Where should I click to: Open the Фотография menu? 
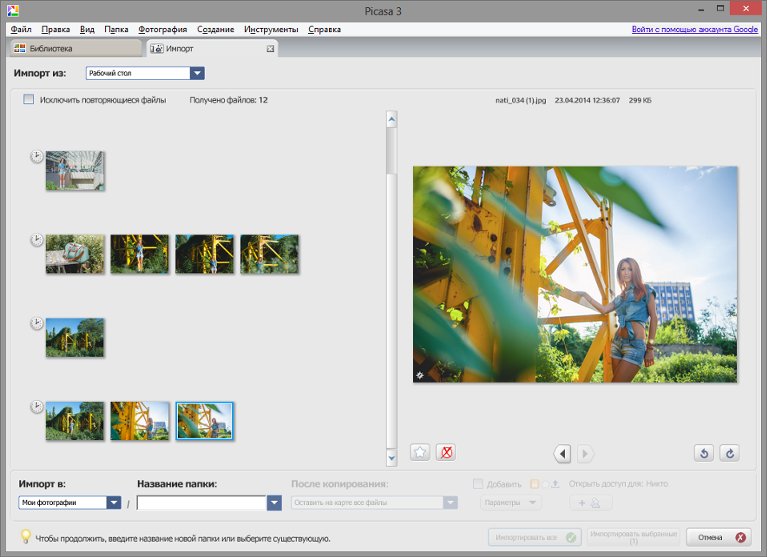tap(162, 29)
